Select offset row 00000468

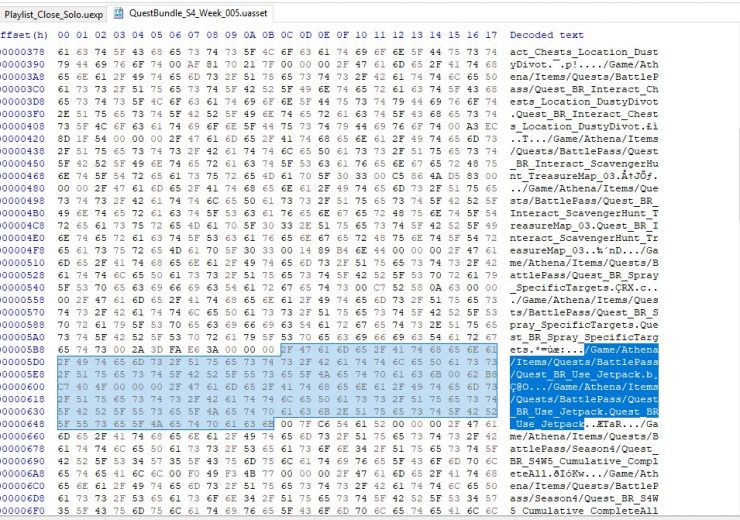pos(23,176)
